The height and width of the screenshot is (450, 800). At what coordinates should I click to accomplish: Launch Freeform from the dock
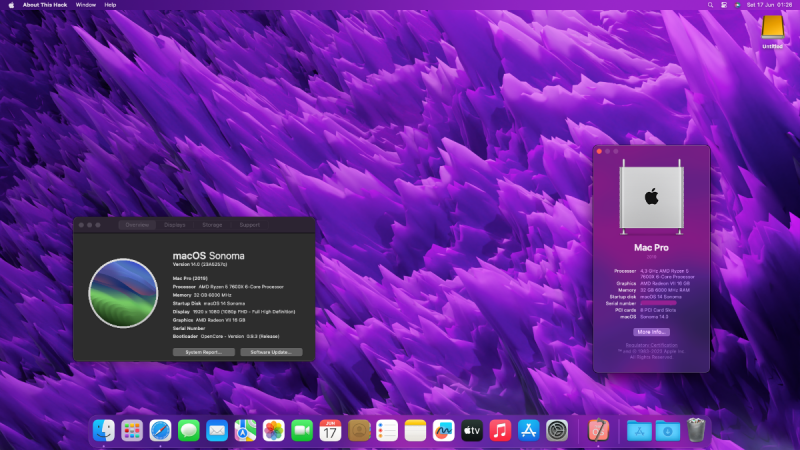click(x=443, y=431)
